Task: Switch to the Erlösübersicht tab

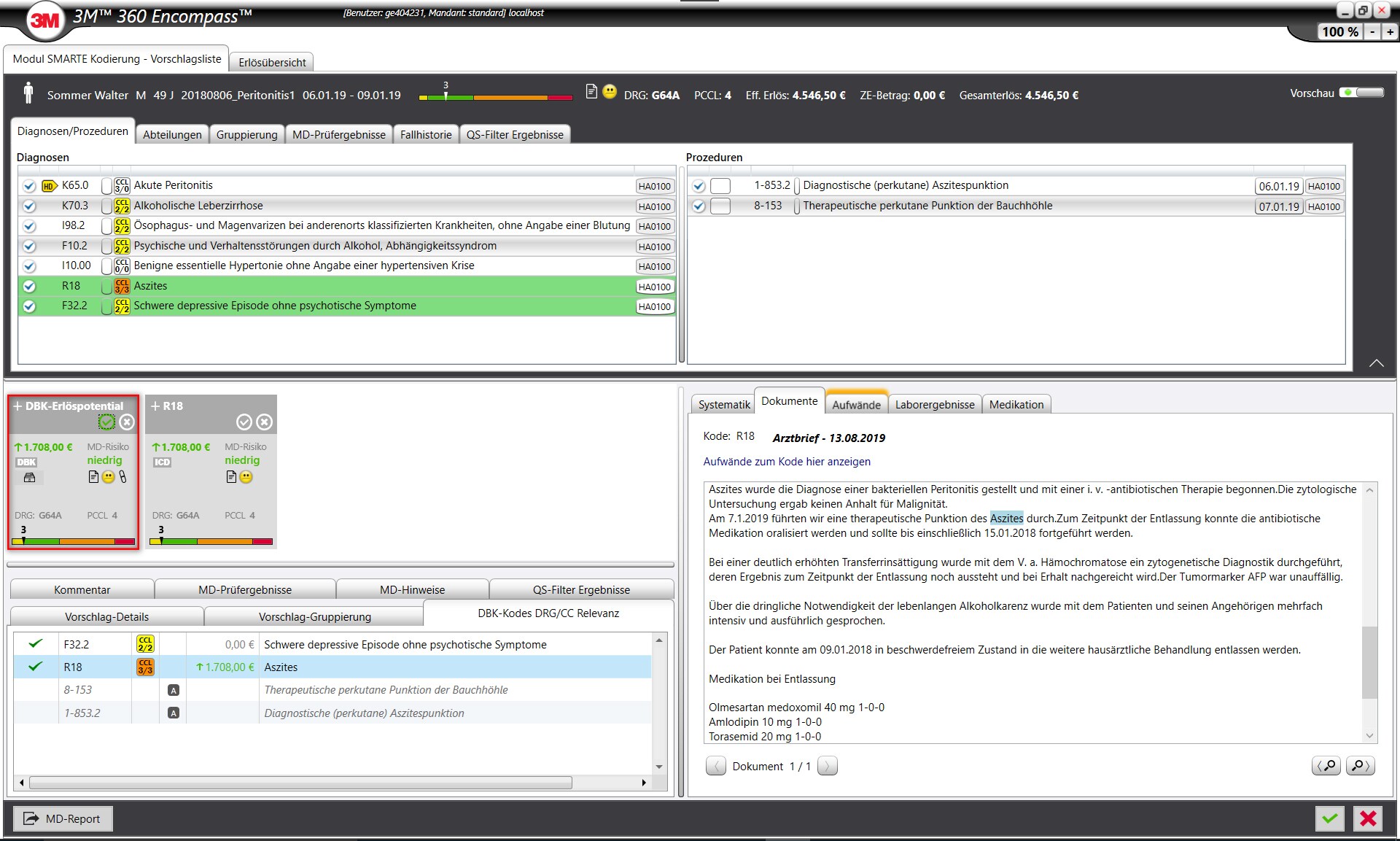Action: point(272,62)
